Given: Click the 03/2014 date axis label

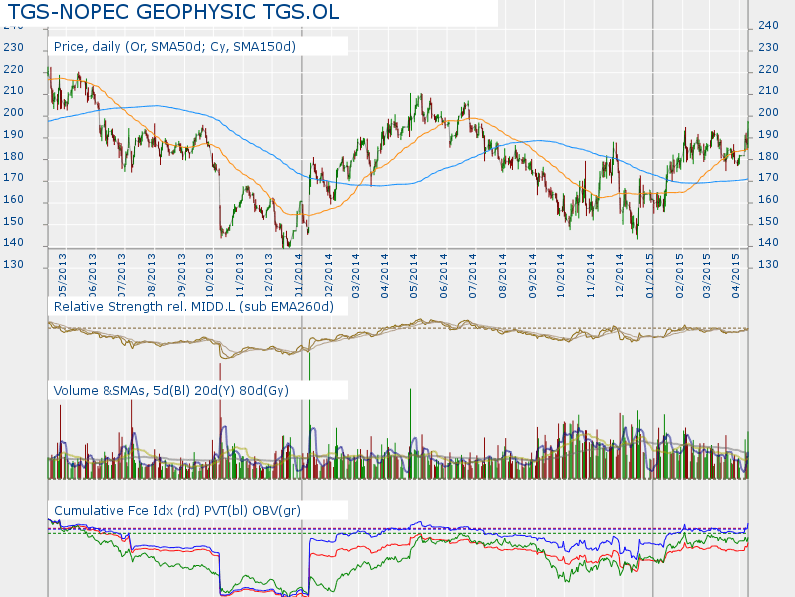Looking at the screenshot, I should (x=355, y=275).
